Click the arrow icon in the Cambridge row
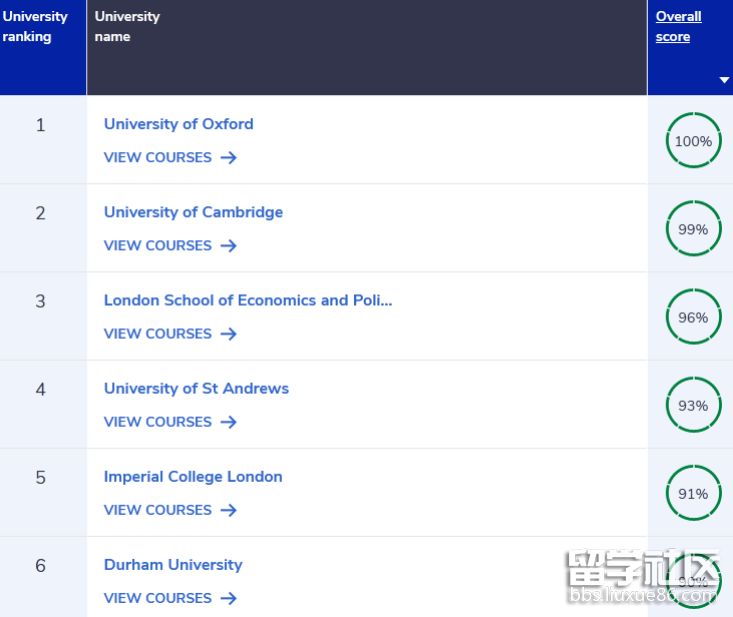 pyautogui.click(x=228, y=246)
